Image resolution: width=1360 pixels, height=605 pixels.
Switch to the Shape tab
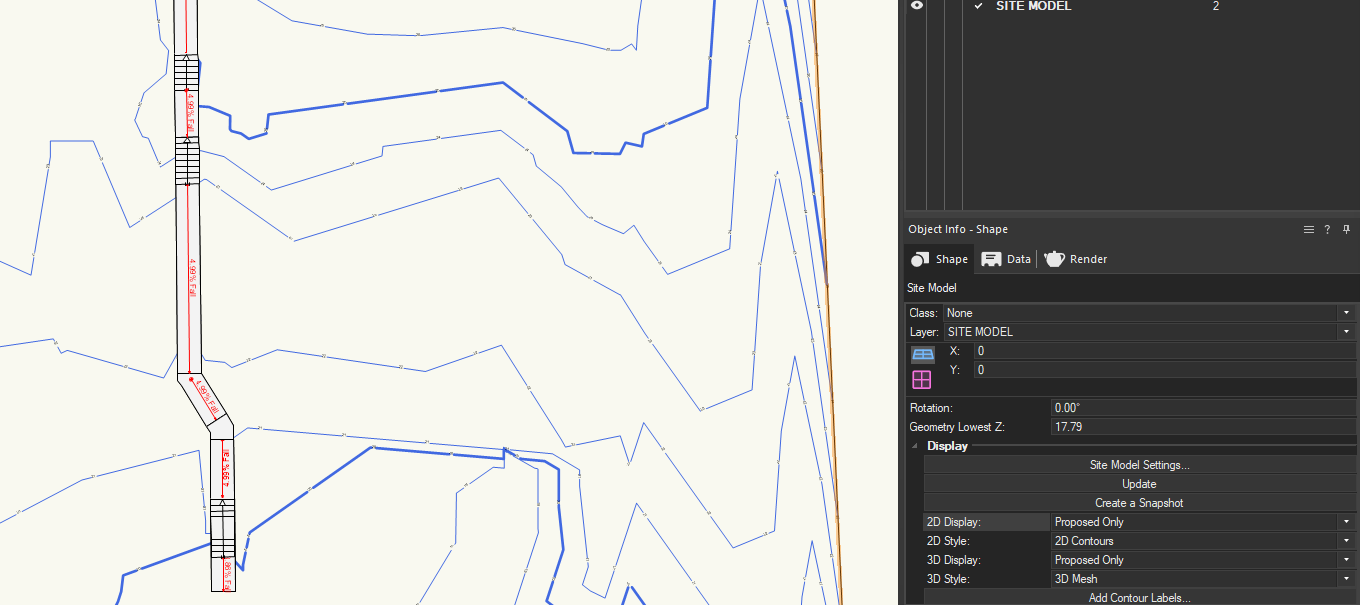[939, 259]
